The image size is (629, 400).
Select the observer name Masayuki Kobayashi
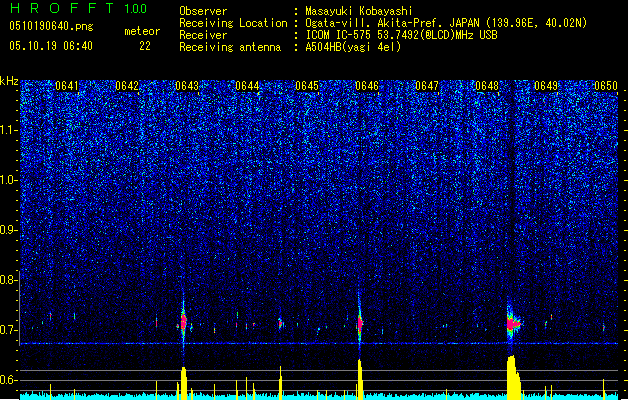pyautogui.click(x=359, y=11)
